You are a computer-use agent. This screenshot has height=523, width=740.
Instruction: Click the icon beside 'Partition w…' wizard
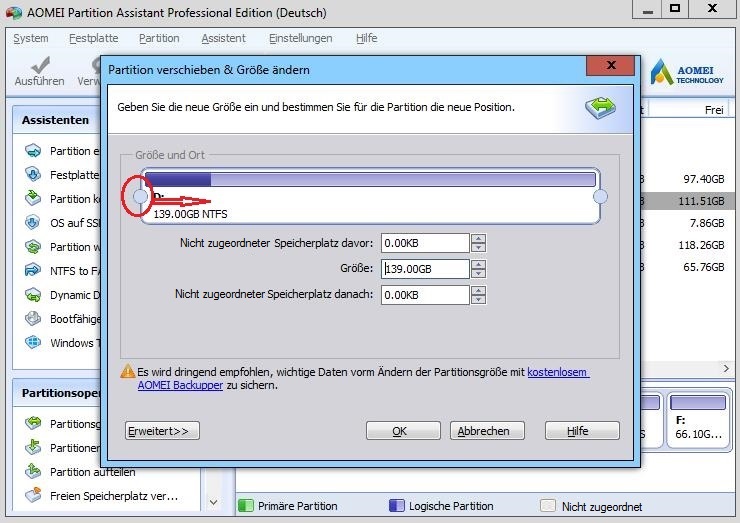point(33,246)
